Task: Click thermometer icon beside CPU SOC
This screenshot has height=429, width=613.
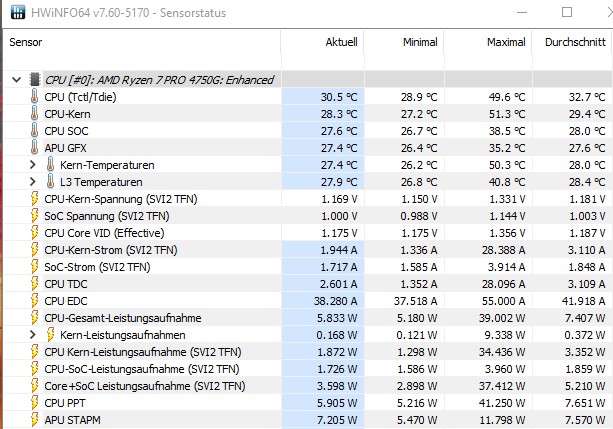Action: pyautogui.click(x=34, y=131)
